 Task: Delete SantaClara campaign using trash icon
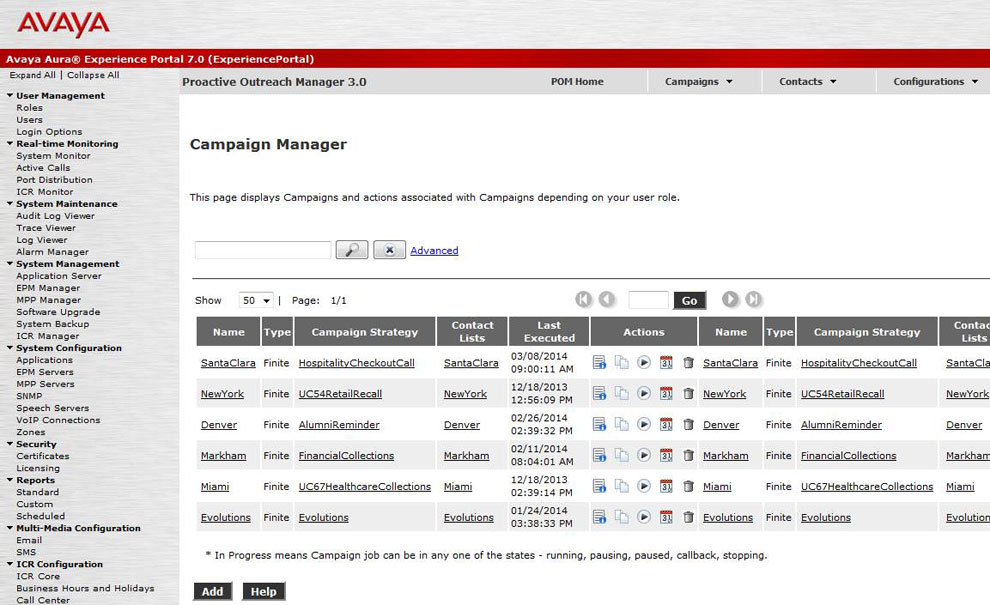689,362
